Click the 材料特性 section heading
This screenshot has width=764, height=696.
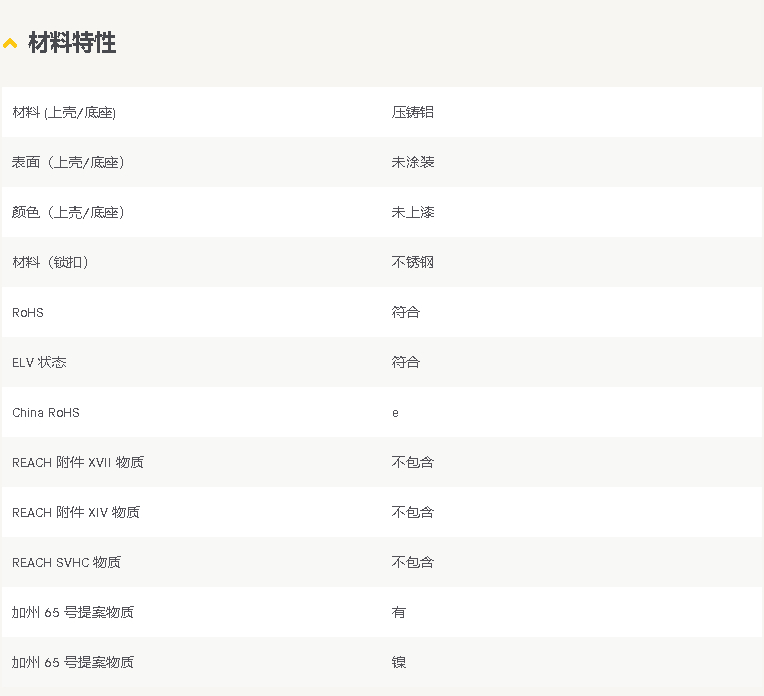coord(72,43)
